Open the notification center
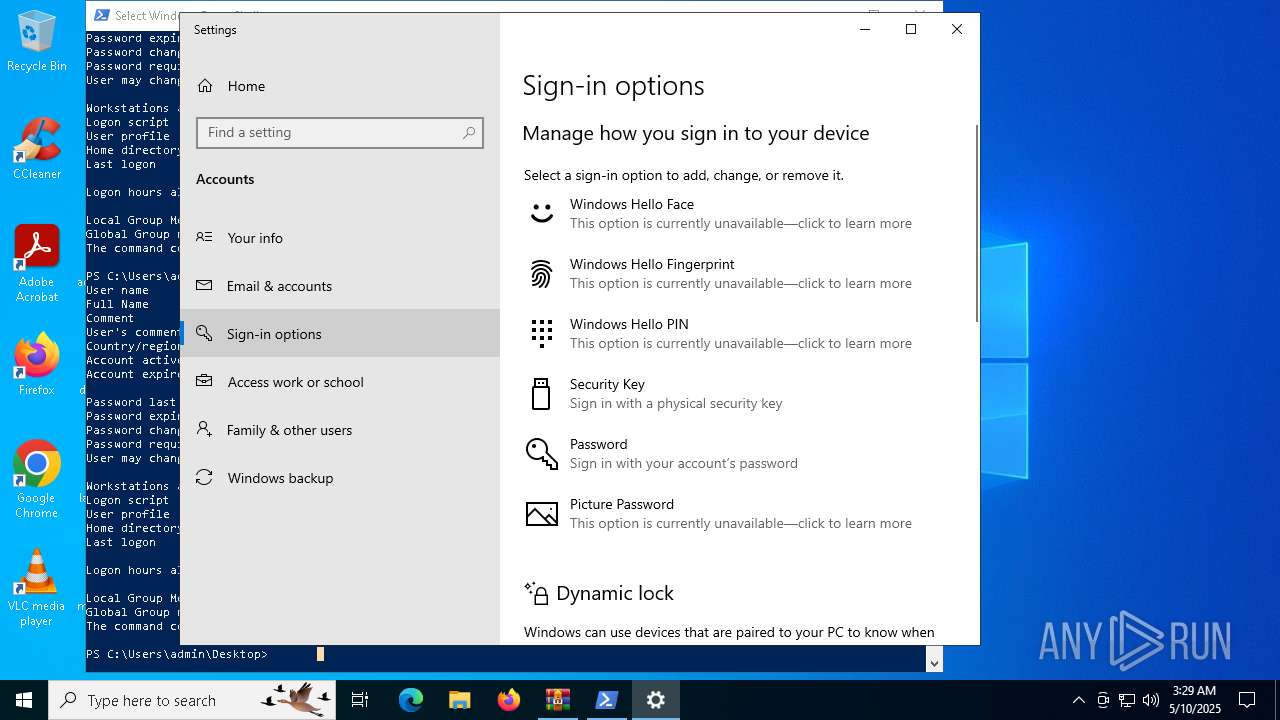The image size is (1280, 720). 1247,700
